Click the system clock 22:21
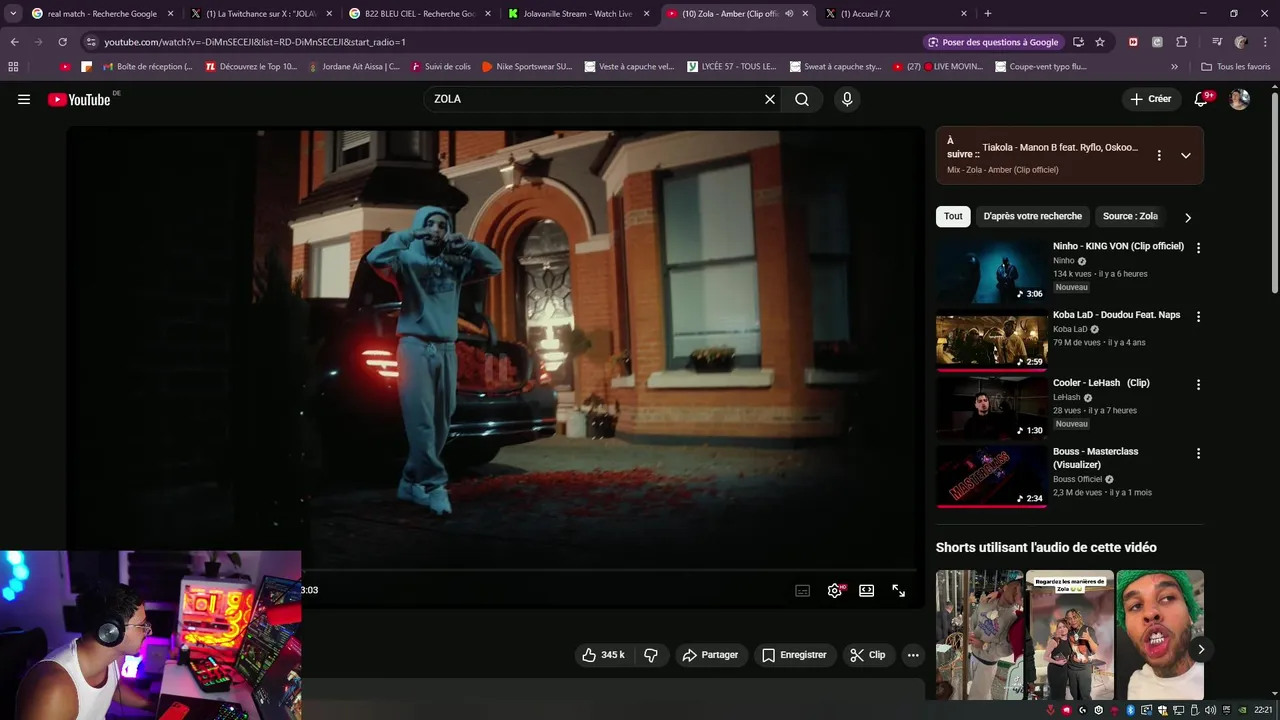The image size is (1280, 720). tap(1263, 710)
